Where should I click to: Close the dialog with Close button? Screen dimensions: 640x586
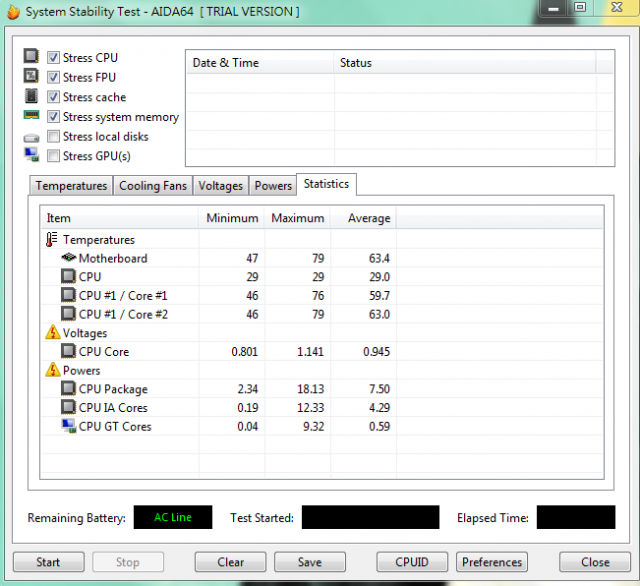(595, 562)
